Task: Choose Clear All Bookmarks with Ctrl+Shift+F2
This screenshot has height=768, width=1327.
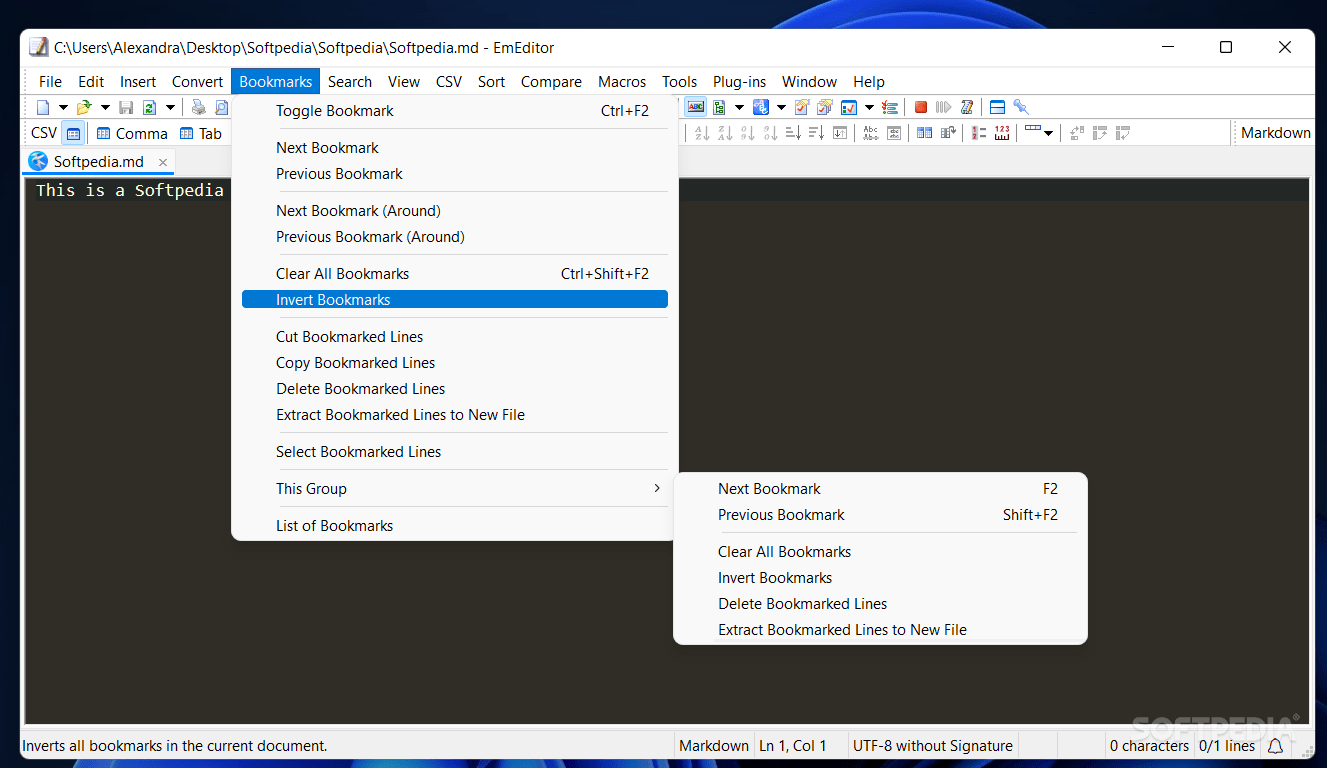Action: [x=455, y=274]
